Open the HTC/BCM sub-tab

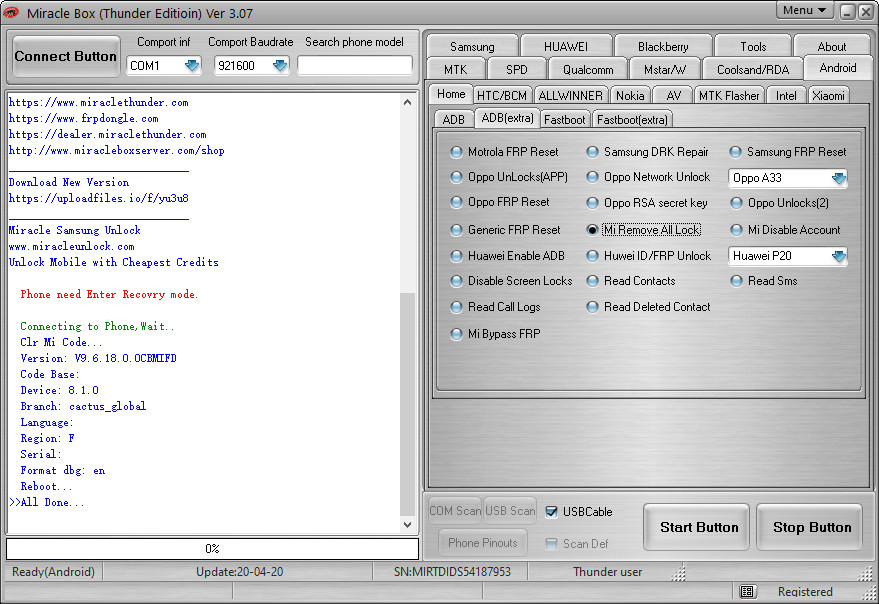502,96
